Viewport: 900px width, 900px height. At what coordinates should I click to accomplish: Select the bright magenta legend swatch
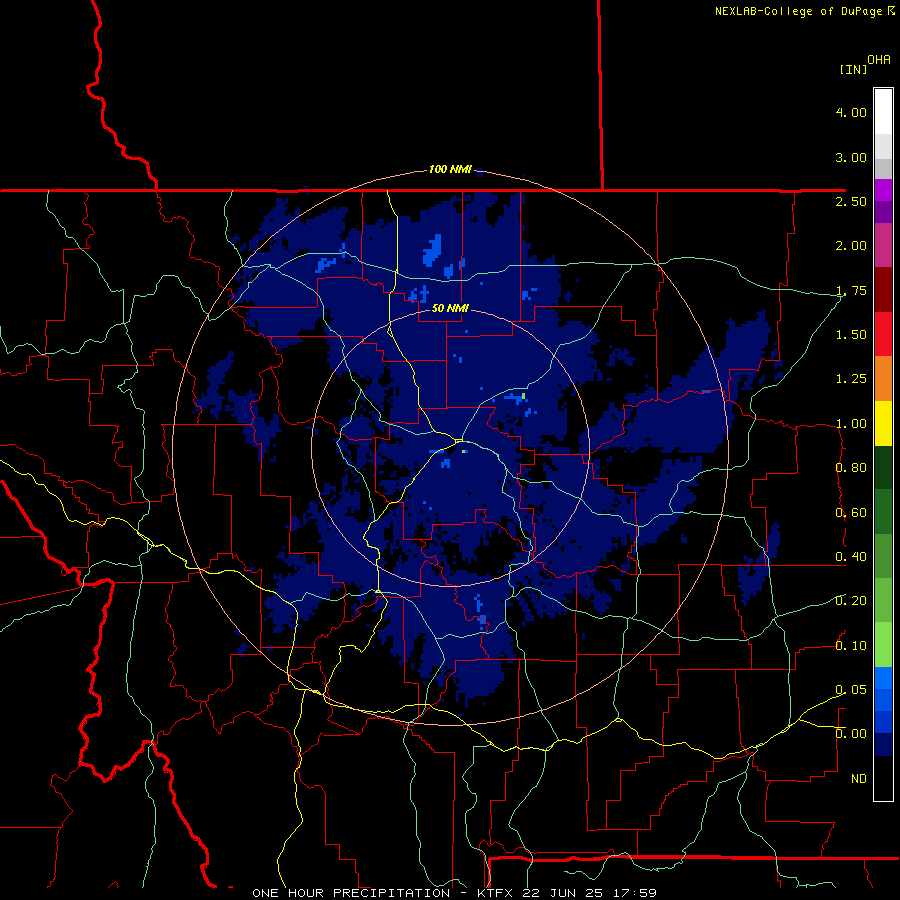point(883,190)
